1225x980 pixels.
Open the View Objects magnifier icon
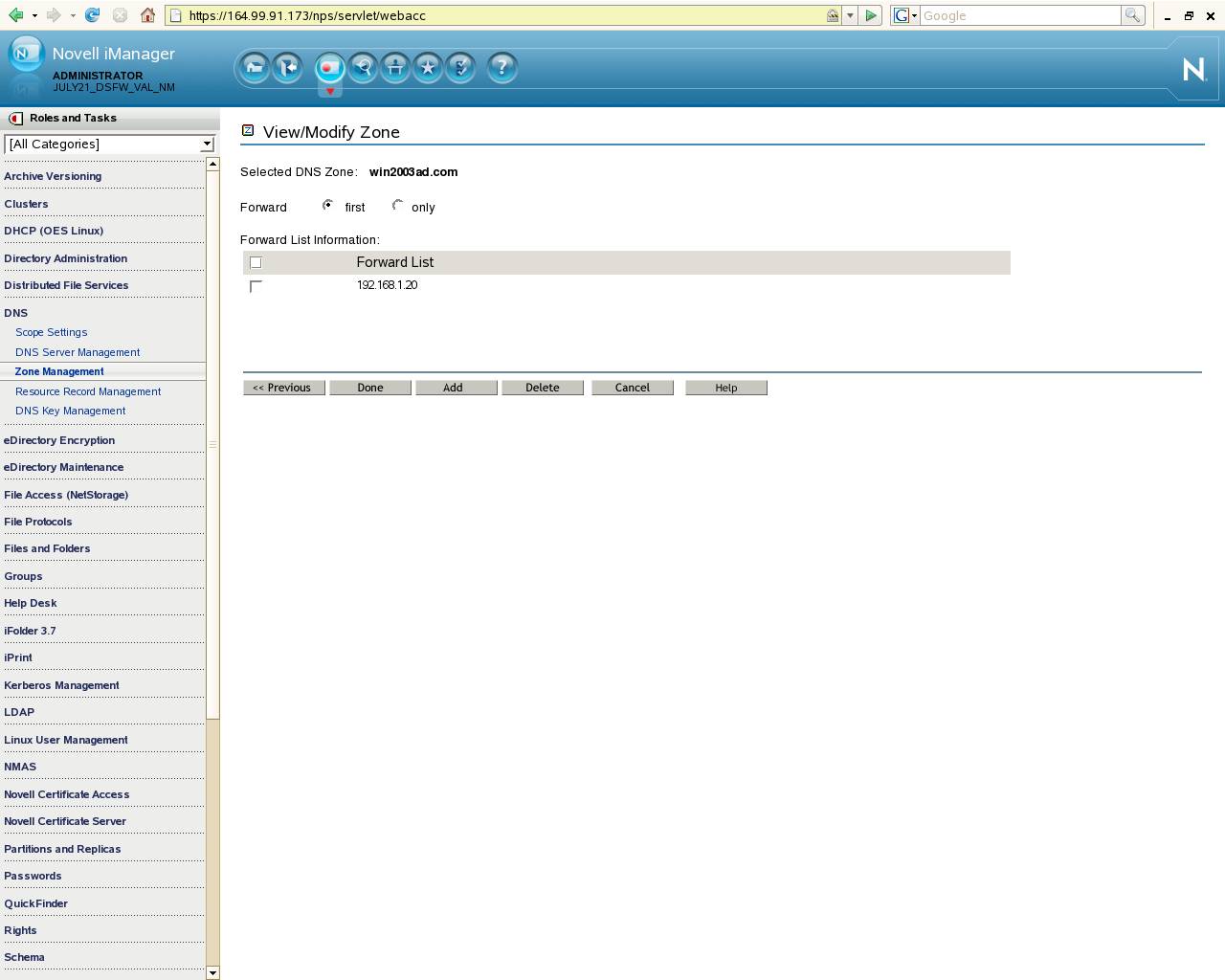[x=363, y=67]
